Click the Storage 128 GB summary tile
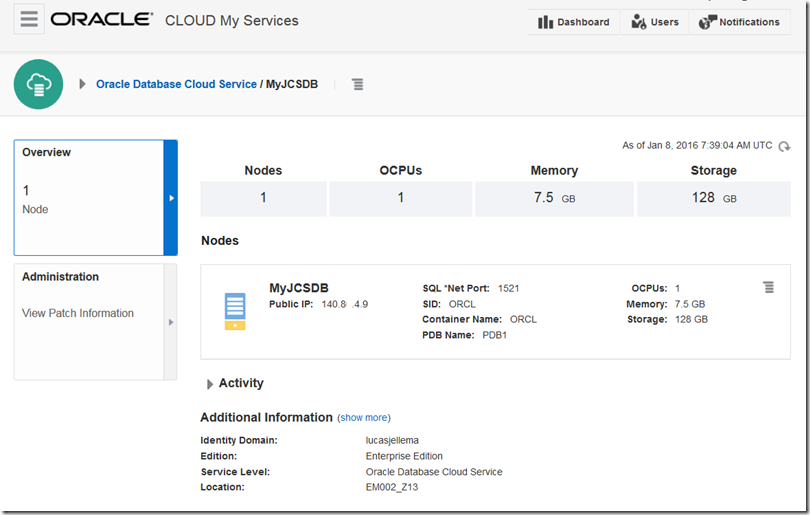The image size is (810, 515). click(x=713, y=198)
